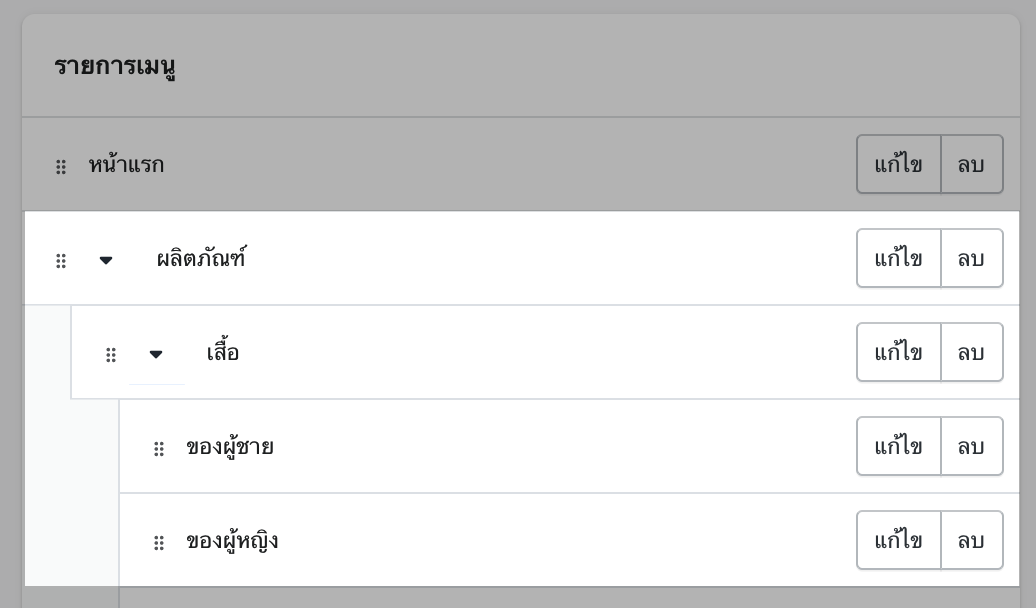Click the drag handle of เสื้อ
The width and height of the screenshot is (1036, 608).
111,354
